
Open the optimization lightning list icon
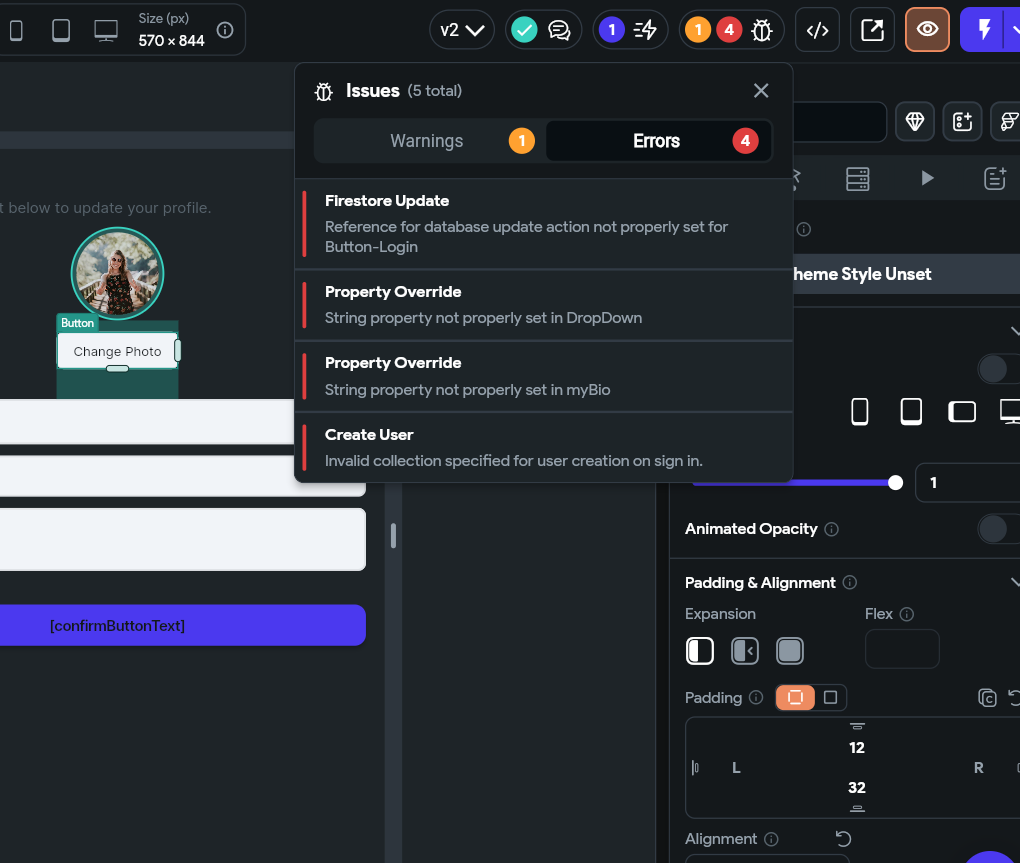point(645,30)
